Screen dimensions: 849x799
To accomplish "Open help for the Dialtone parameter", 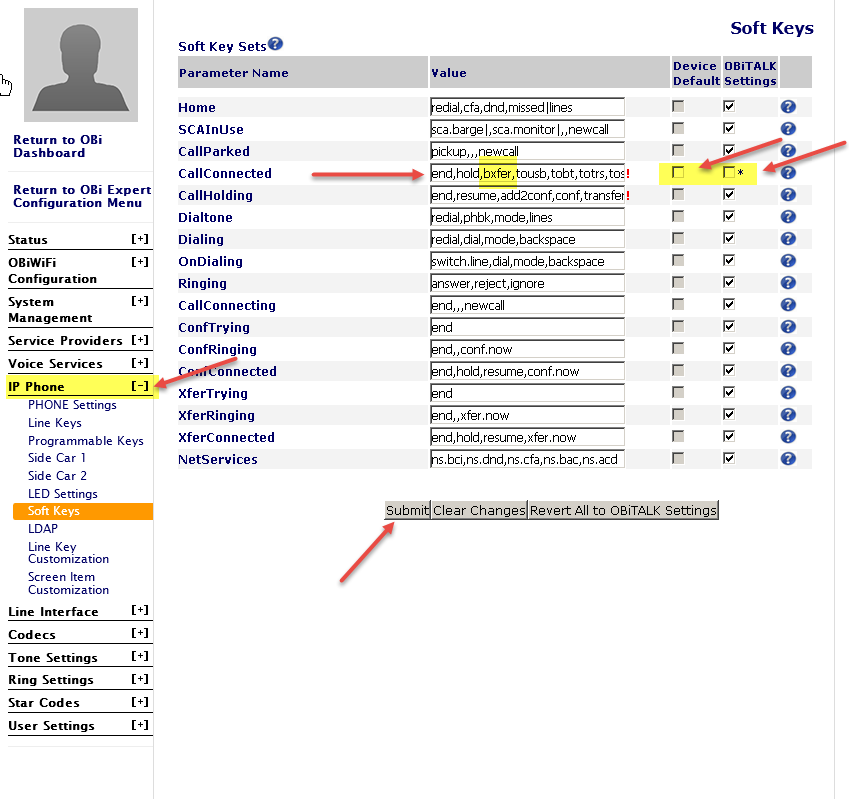I will (x=788, y=216).
